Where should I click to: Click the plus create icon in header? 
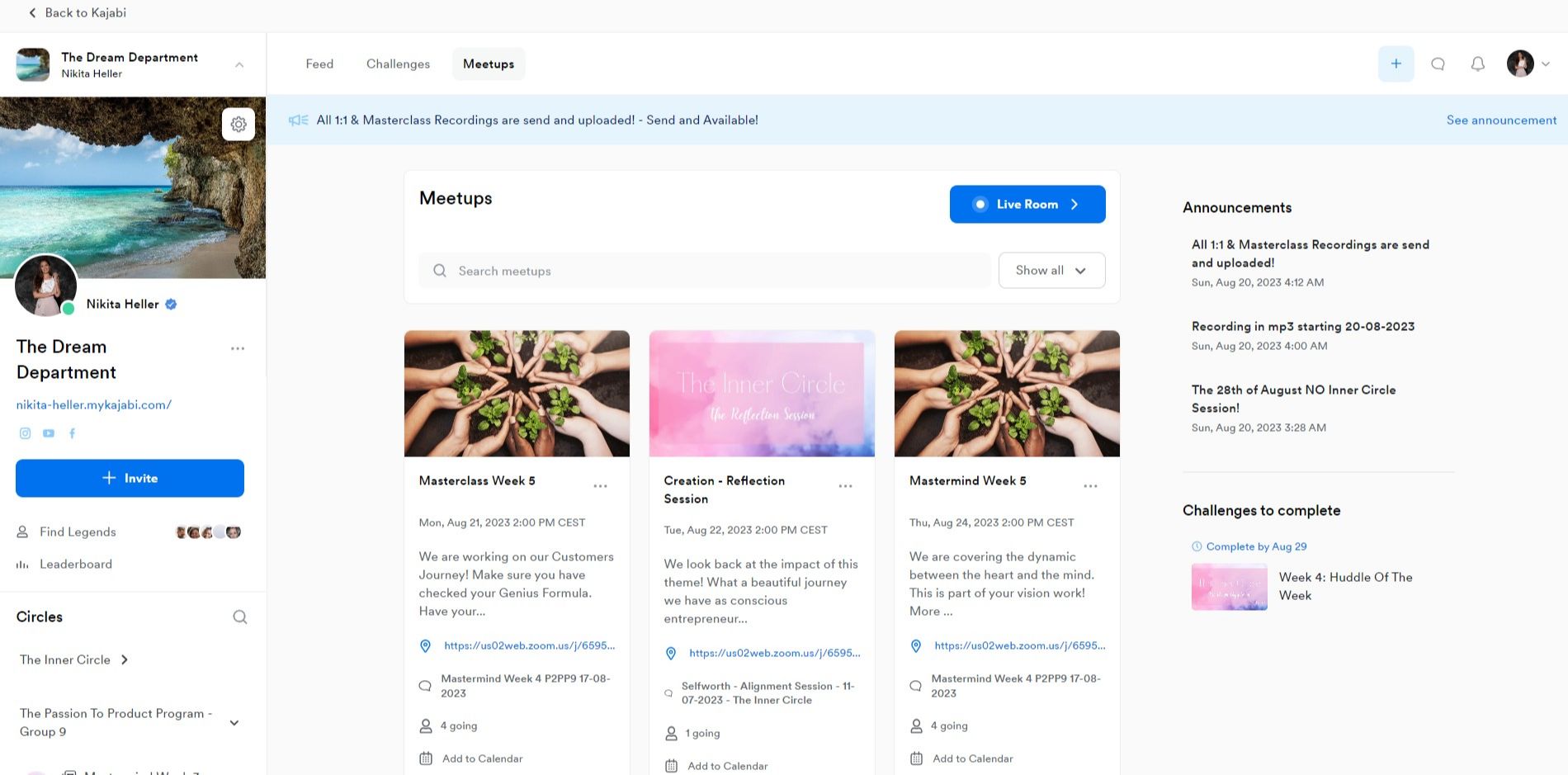coord(1396,64)
